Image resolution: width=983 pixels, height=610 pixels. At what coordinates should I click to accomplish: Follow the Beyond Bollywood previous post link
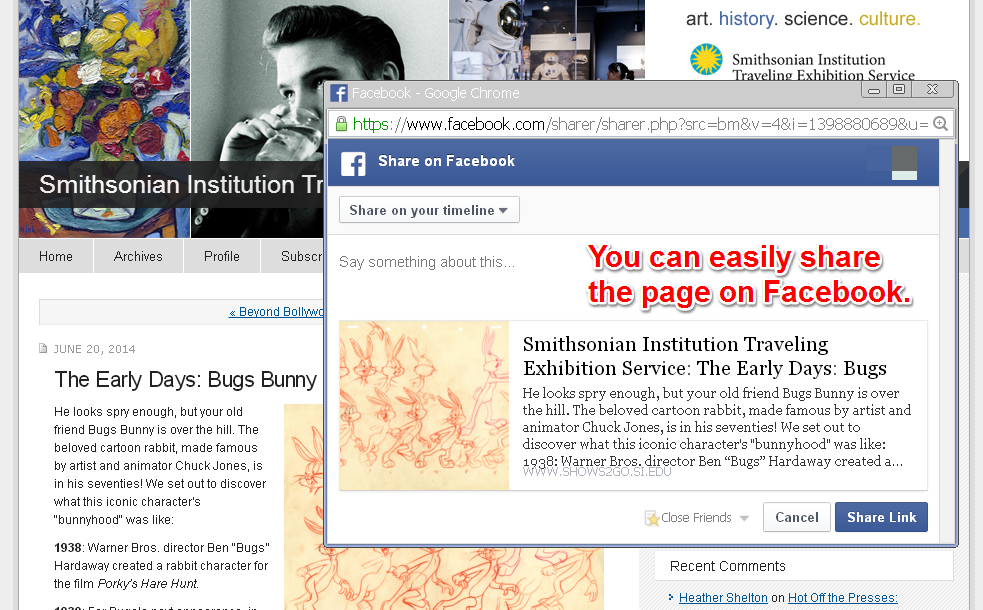pyautogui.click(x=276, y=312)
